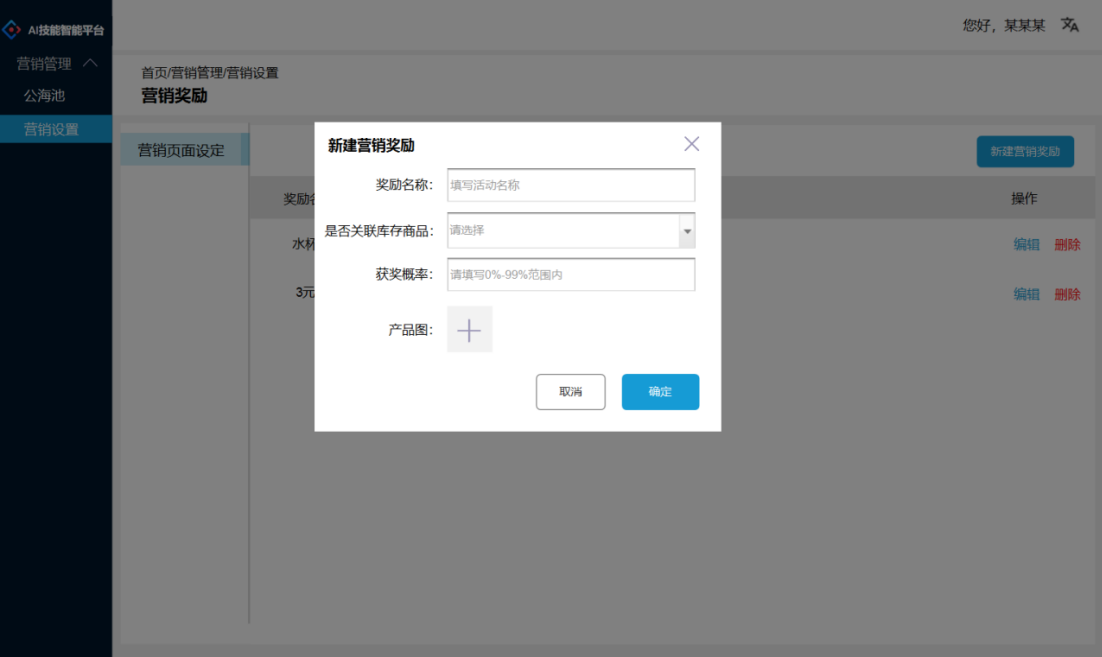Click the 新建营销奖励 blue button
The height and width of the screenshot is (657, 1102).
[x=1025, y=151]
